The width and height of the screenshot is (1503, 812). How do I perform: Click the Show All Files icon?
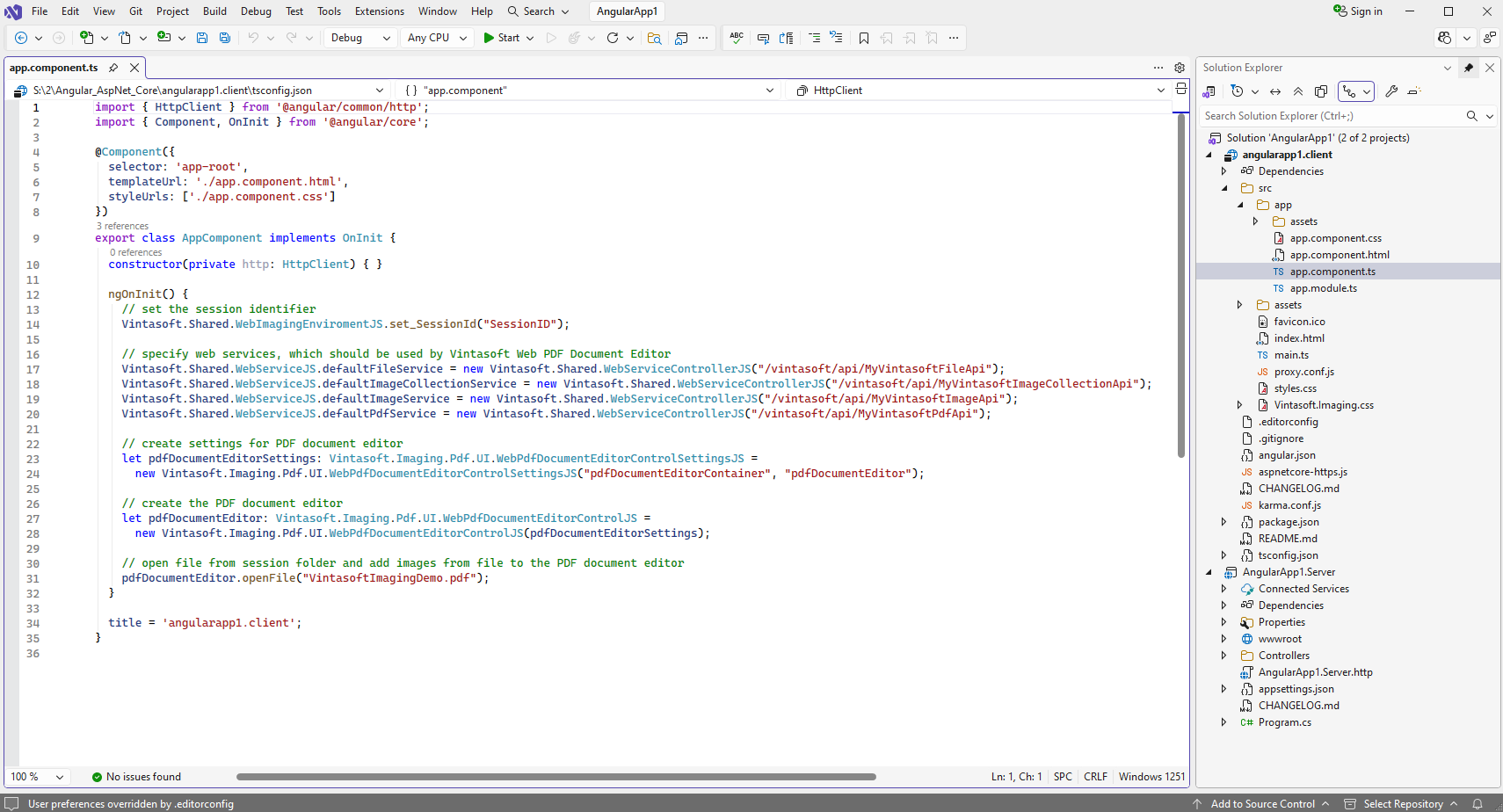coord(1321,91)
